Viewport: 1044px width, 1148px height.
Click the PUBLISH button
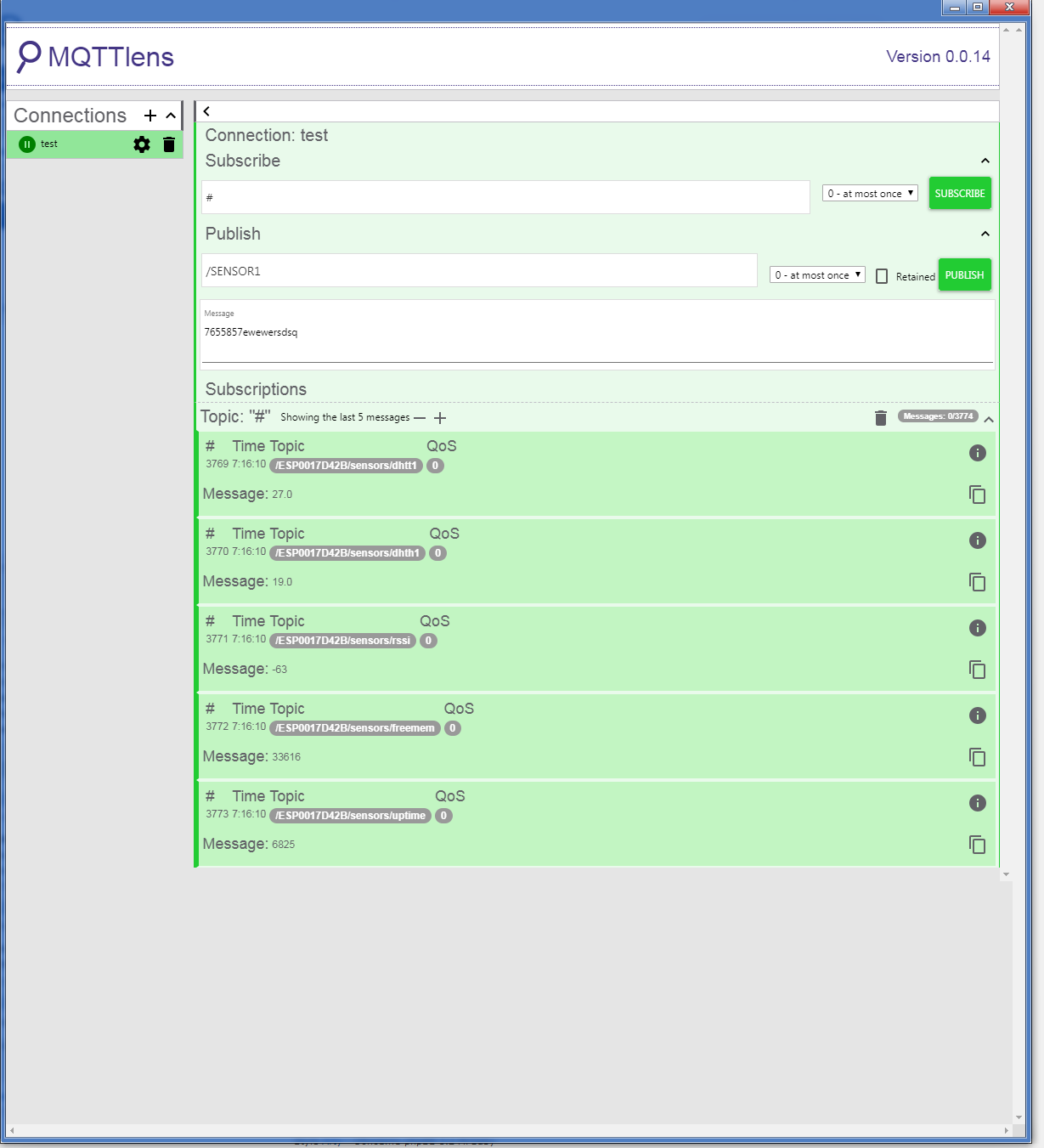pos(965,275)
